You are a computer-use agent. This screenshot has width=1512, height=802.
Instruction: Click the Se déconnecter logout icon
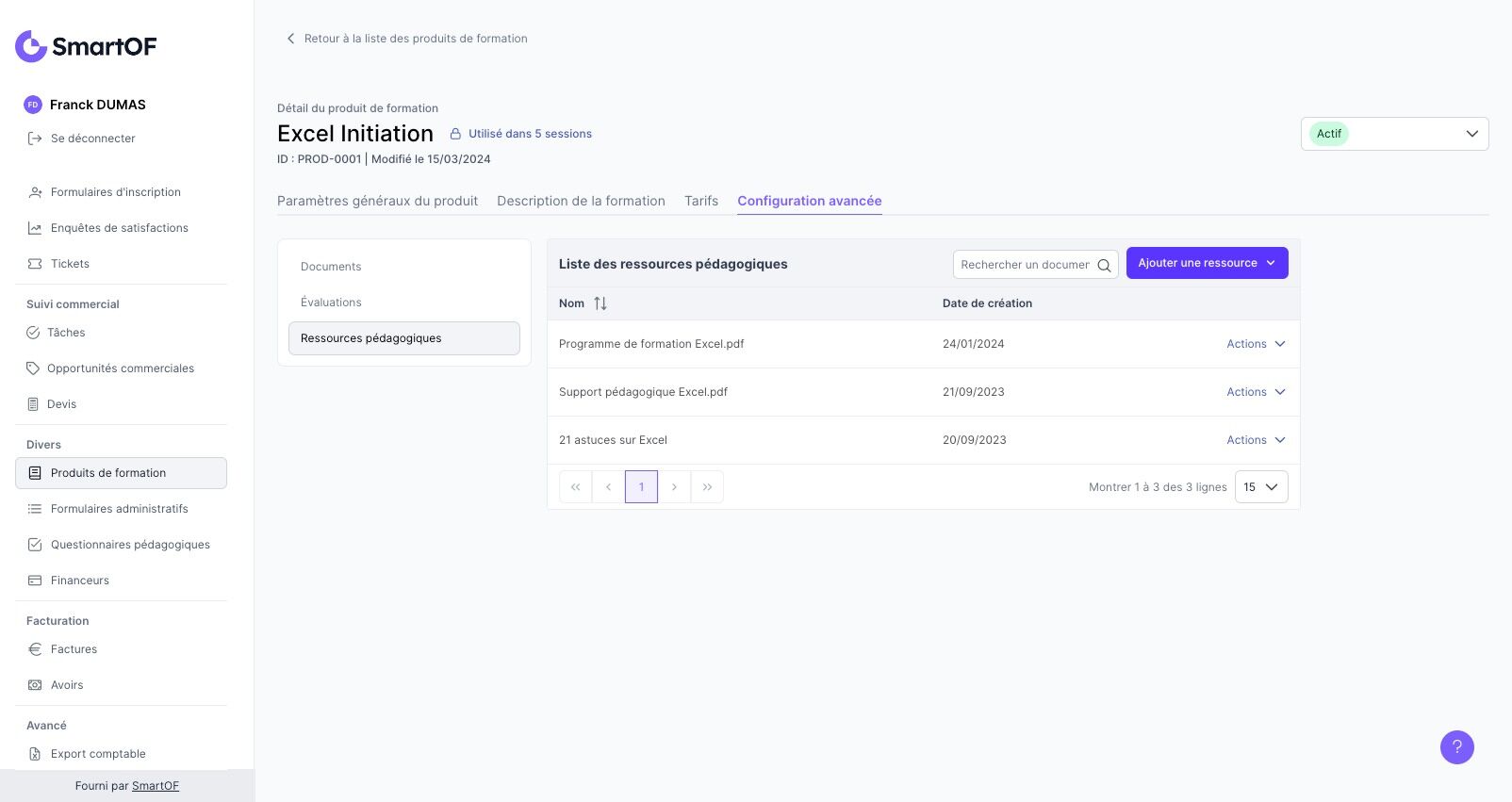pyautogui.click(x=35, y=139)
